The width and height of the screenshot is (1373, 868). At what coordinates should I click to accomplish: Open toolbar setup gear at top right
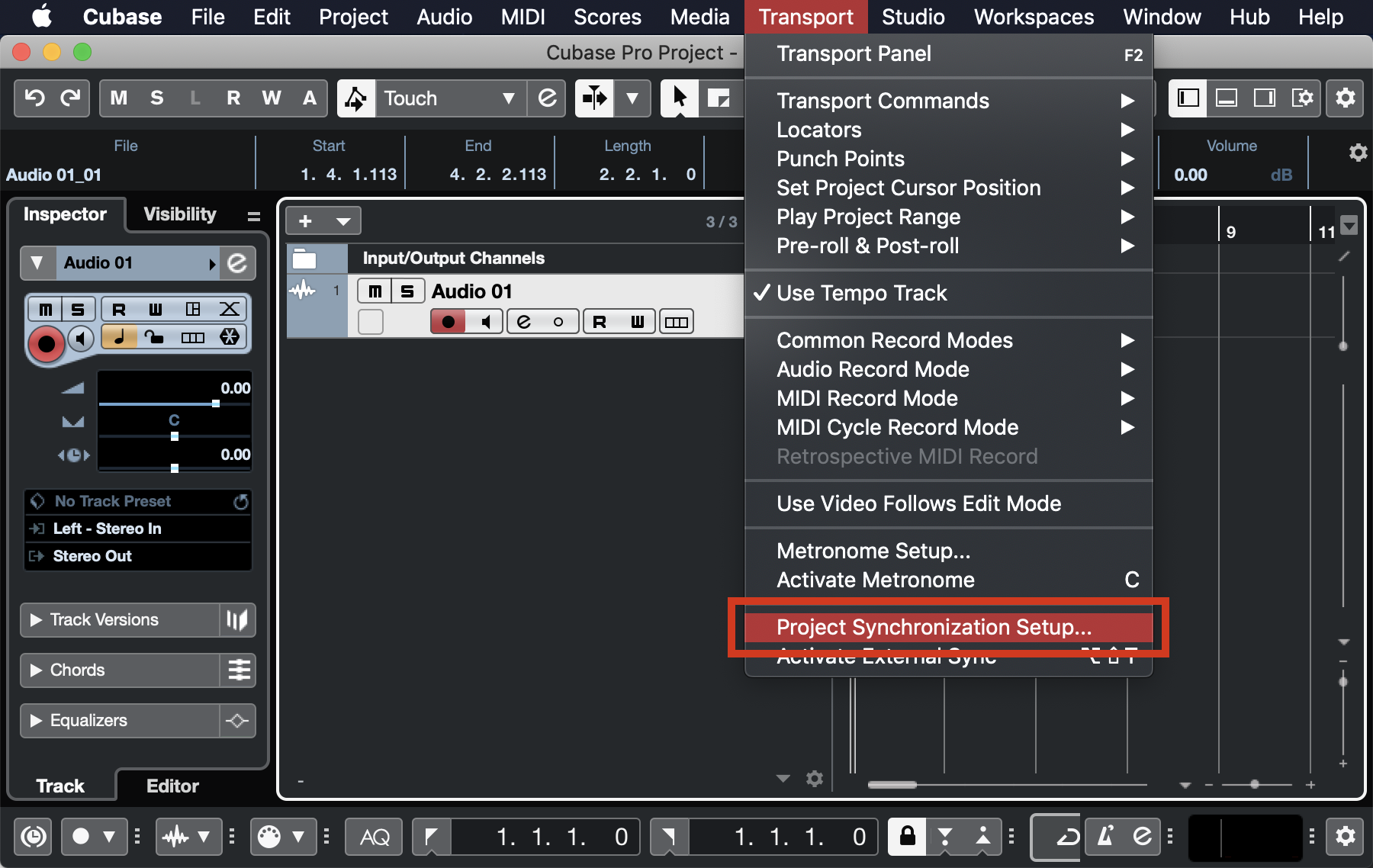coord(1346,98)
